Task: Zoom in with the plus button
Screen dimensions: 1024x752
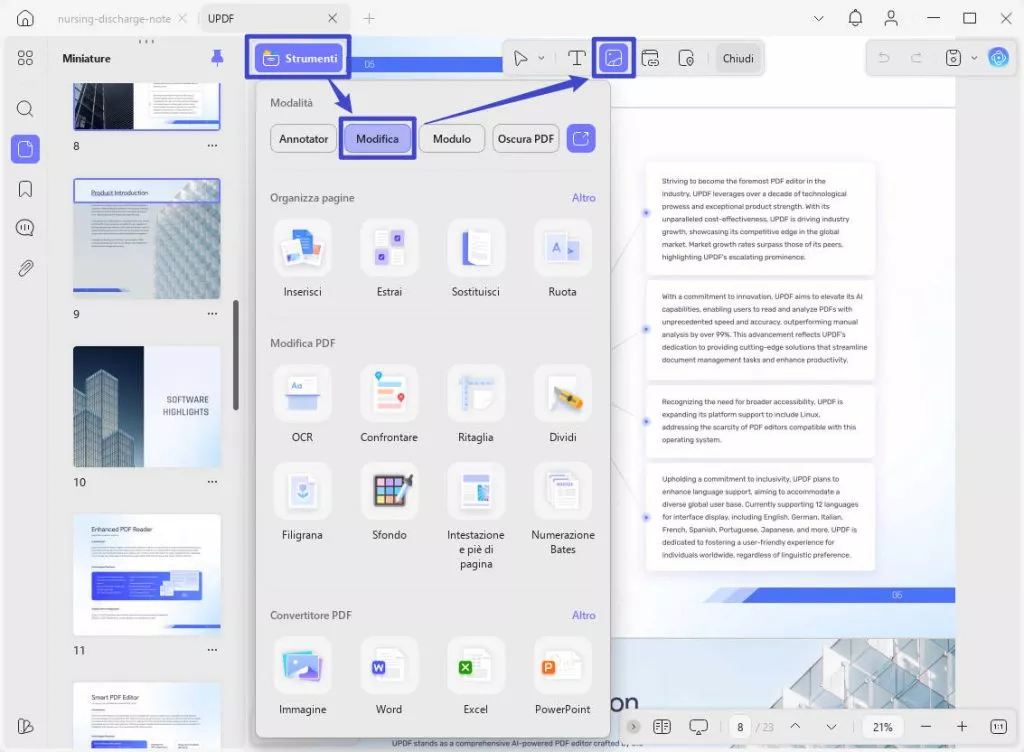Action: (x=962, y=727)
